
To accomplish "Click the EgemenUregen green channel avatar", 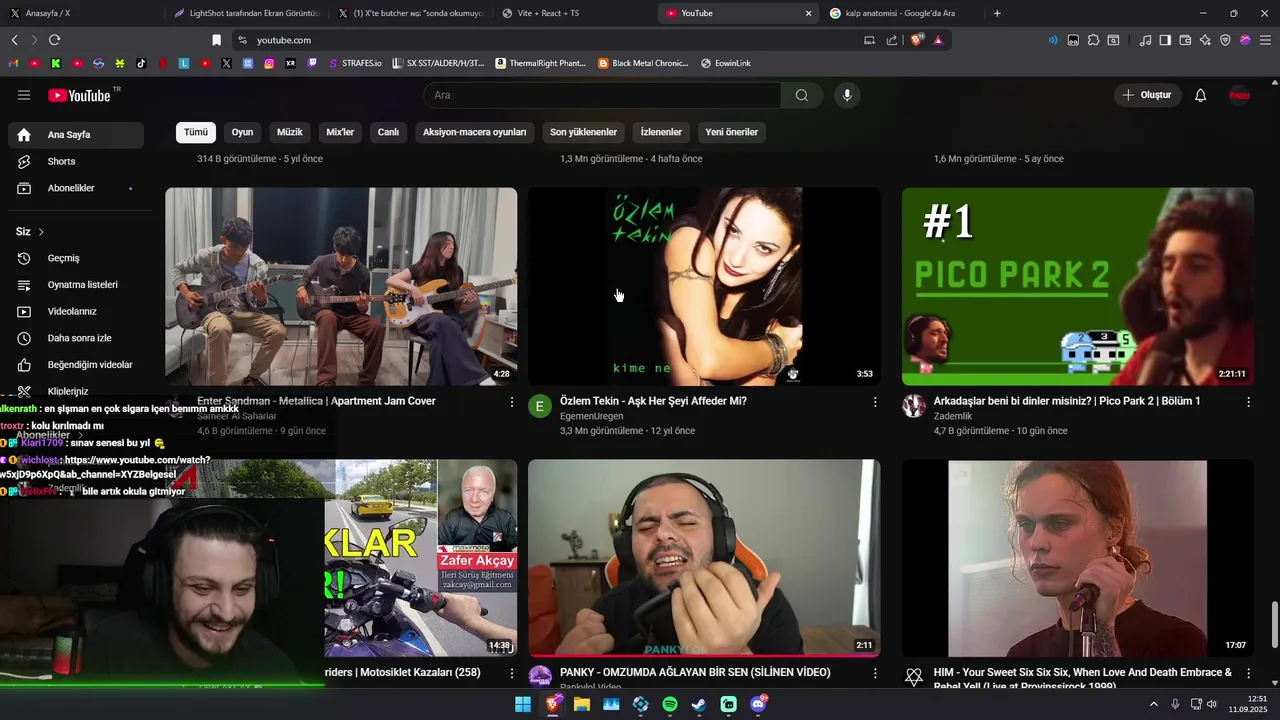I will click(x=540, y=406).
